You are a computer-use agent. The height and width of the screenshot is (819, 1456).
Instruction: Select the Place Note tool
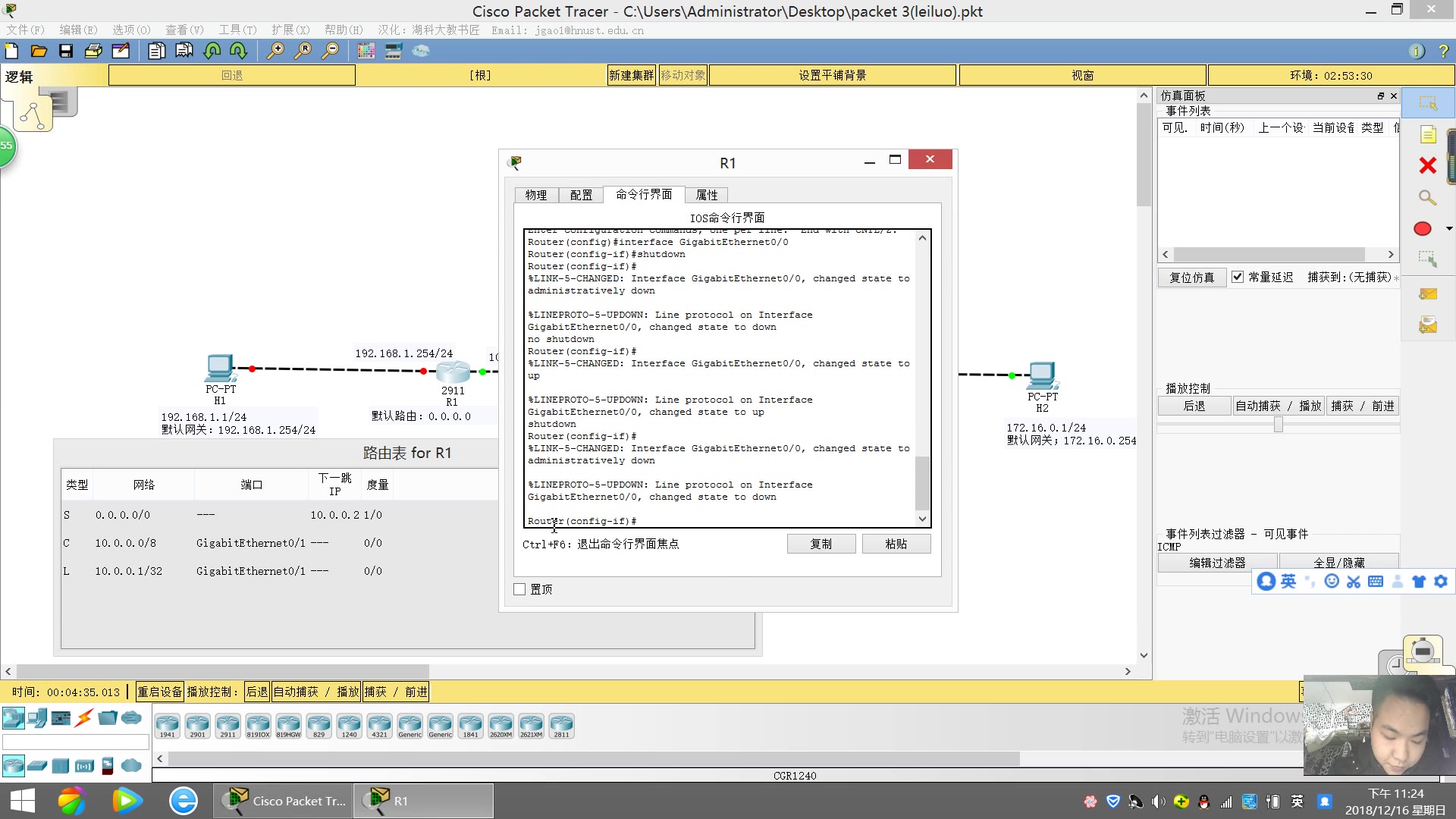pos(1428,135)
